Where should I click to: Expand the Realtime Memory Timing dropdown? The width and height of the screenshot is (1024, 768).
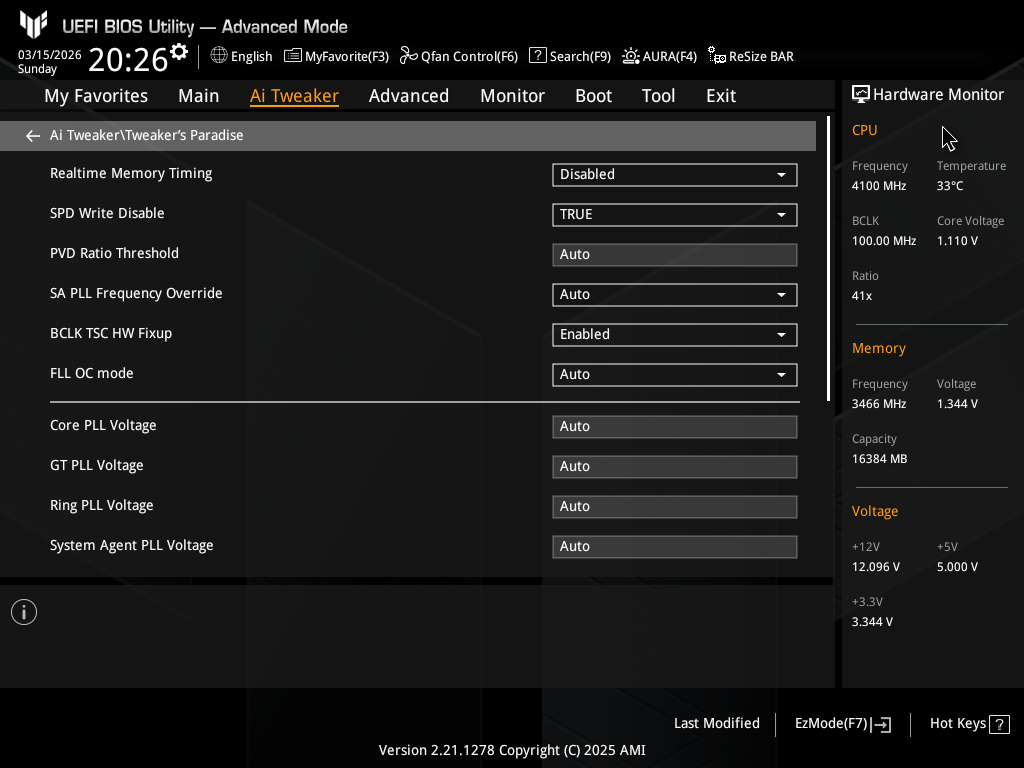click(x=675, y=174)
